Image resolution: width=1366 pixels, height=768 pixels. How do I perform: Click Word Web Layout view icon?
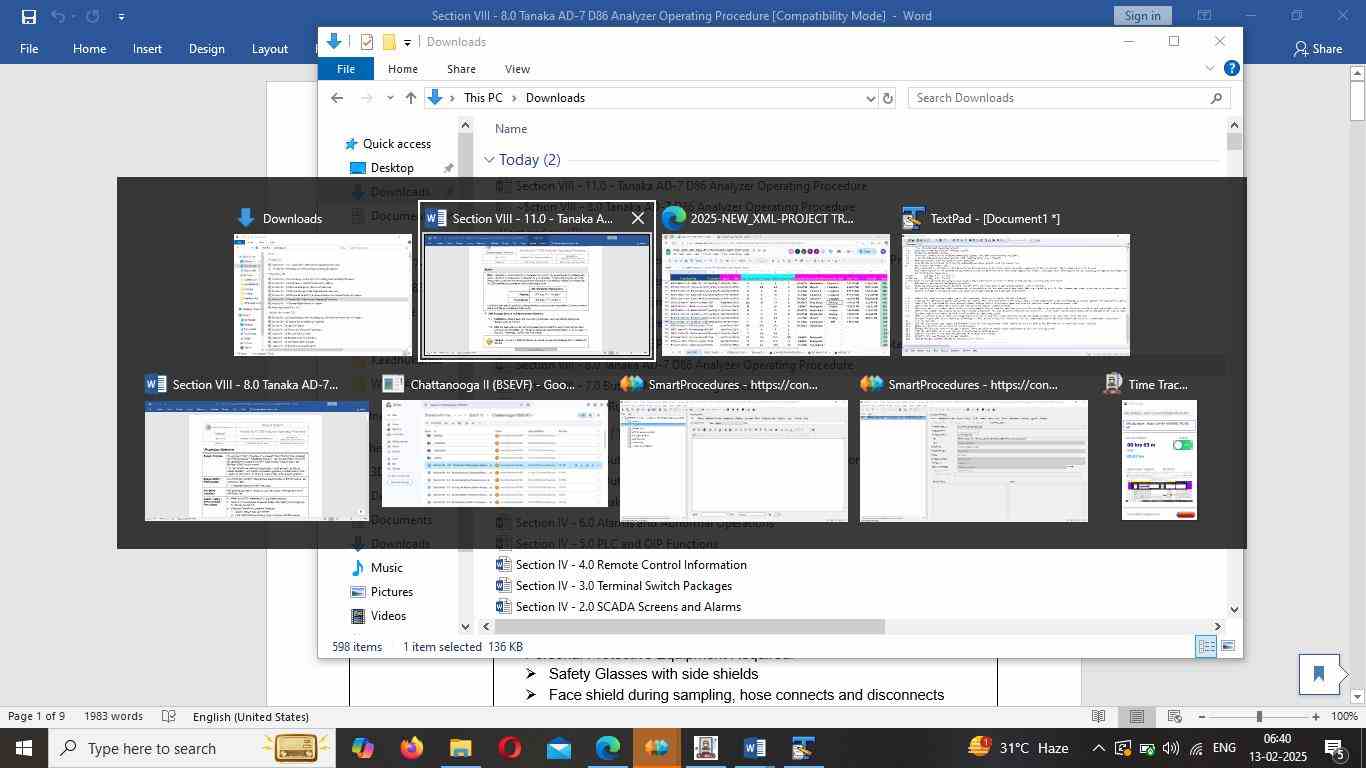coord(1174,717)
